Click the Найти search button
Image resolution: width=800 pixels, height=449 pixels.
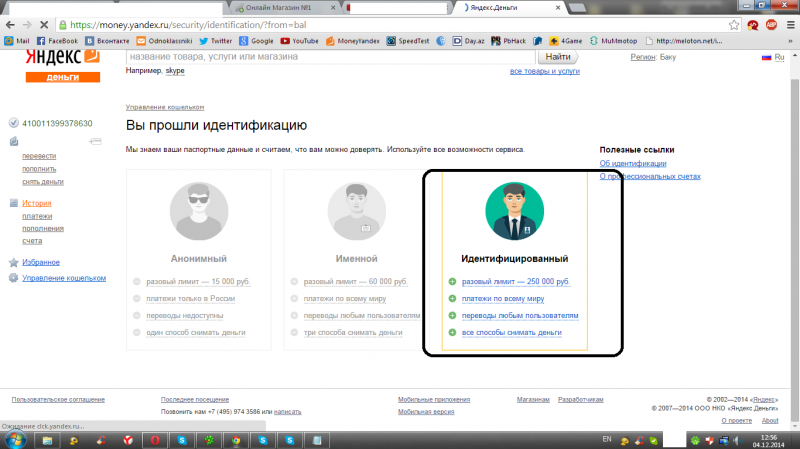pos(558,57)
